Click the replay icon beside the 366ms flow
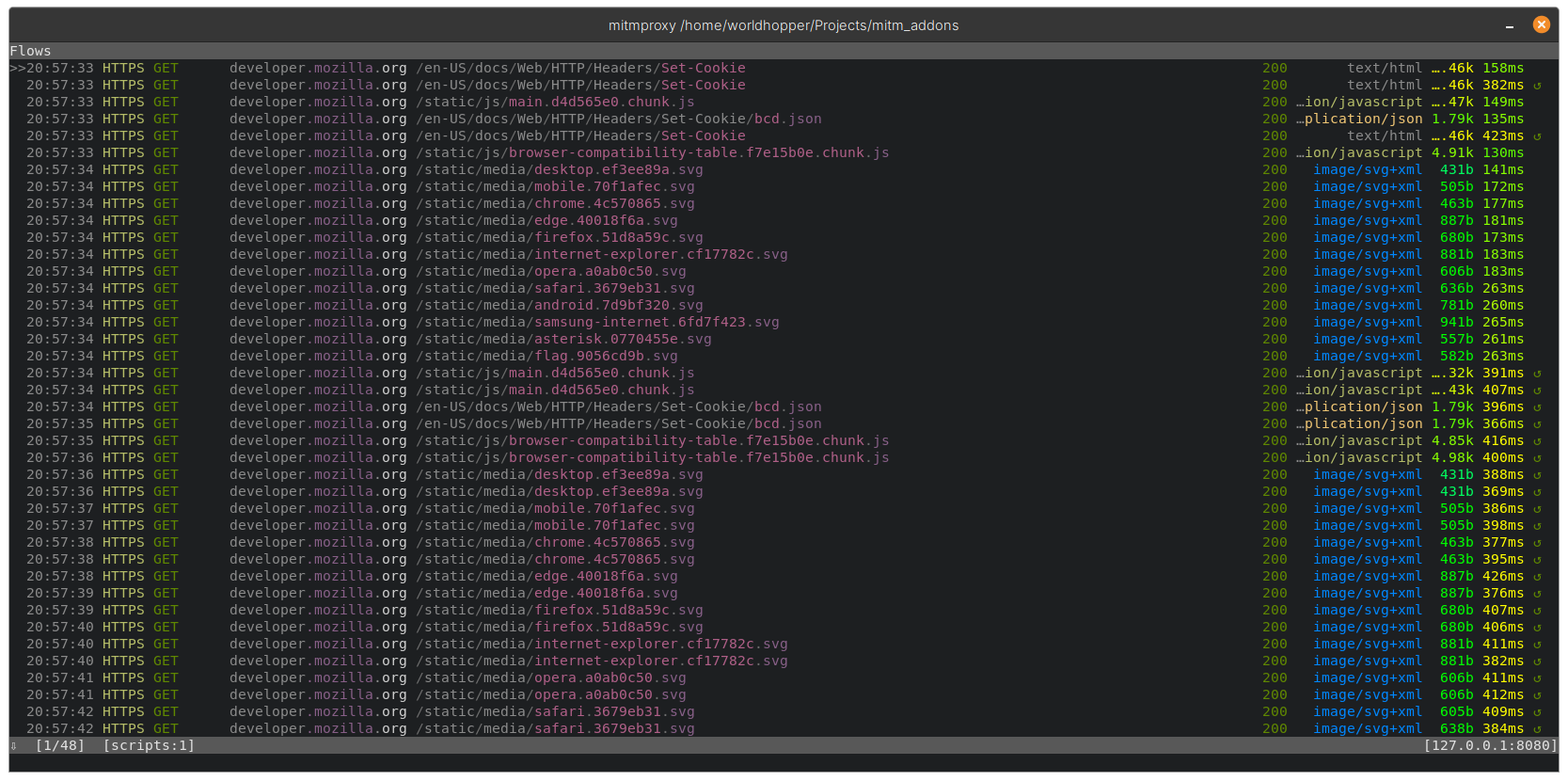This screenshot has height=781, width=1568. 1537,424
